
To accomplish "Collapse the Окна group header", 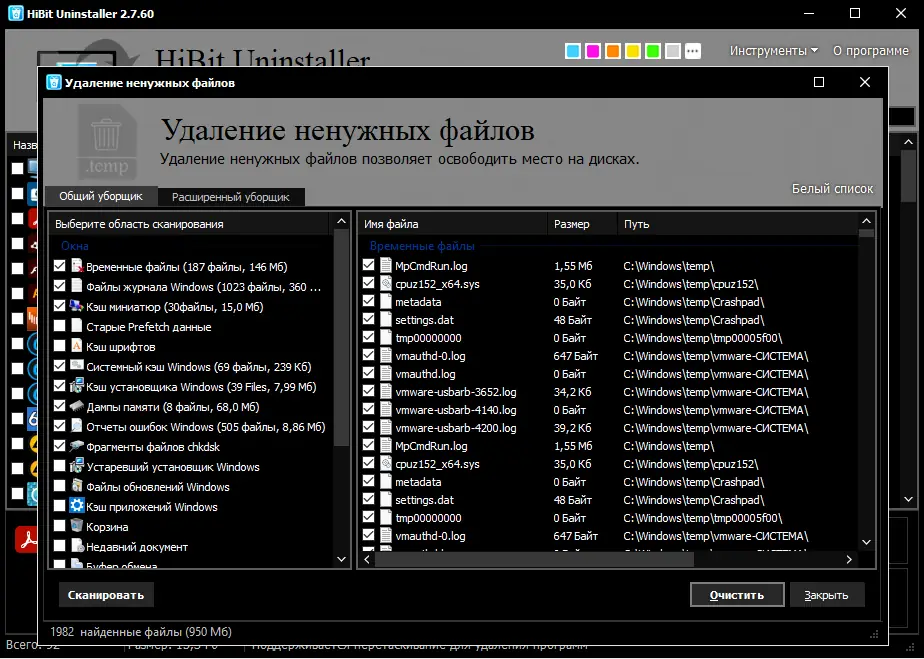I will (74, 246).
